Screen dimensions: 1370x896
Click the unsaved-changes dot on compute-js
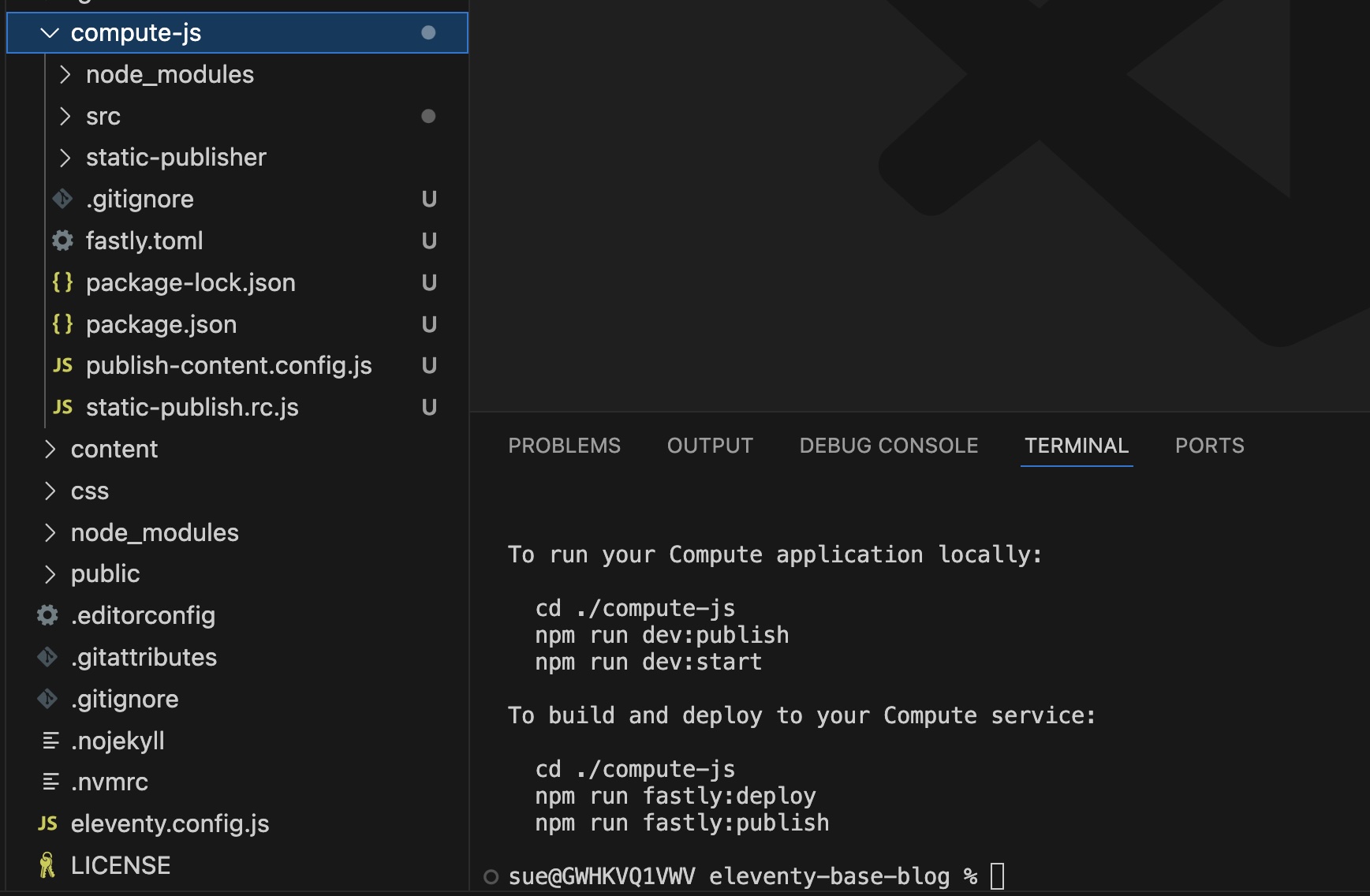(428, 32)
